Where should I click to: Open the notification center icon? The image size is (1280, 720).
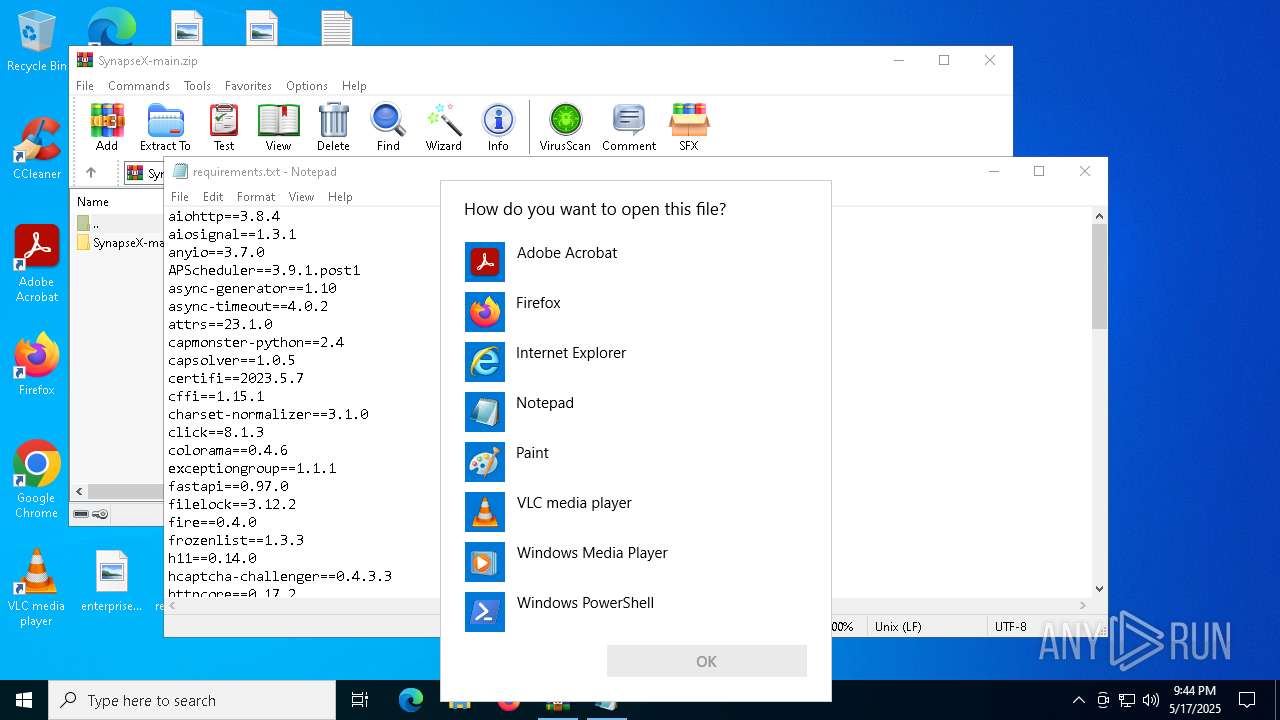1247,700
